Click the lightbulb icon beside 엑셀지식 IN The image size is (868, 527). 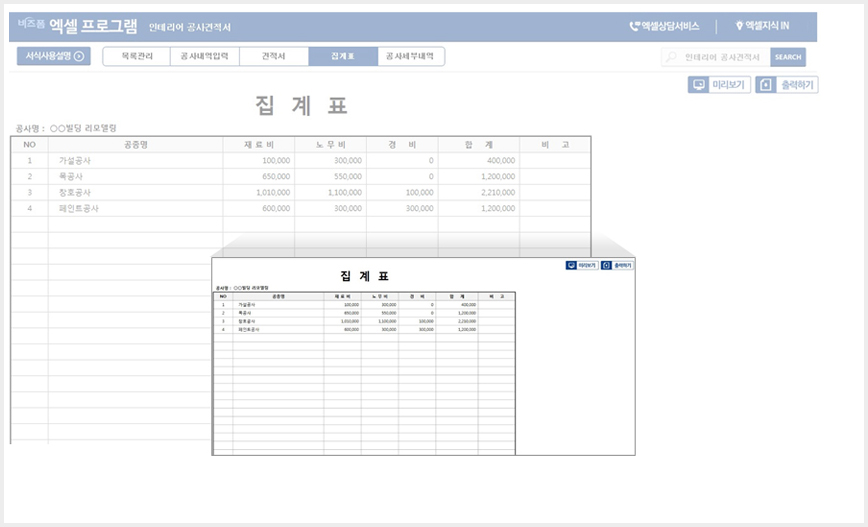tap(739, 25)
